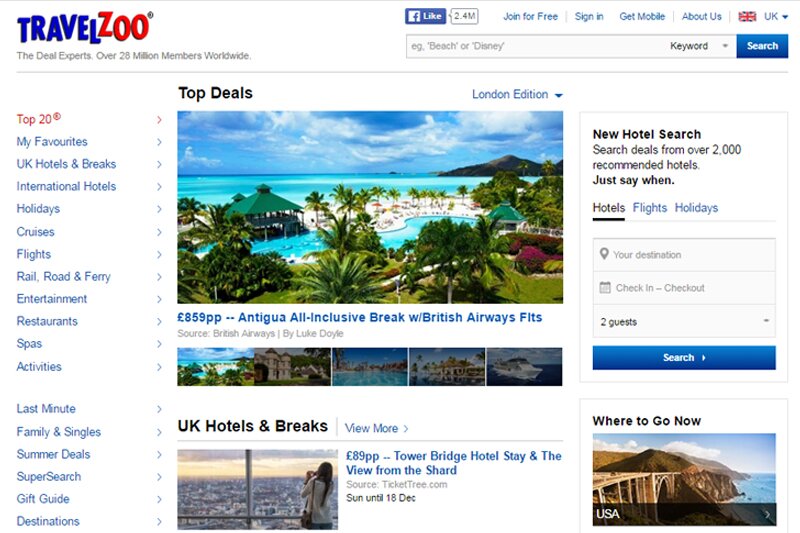
Task: Click the arrow on USA destination image
Action: point(767,514)
